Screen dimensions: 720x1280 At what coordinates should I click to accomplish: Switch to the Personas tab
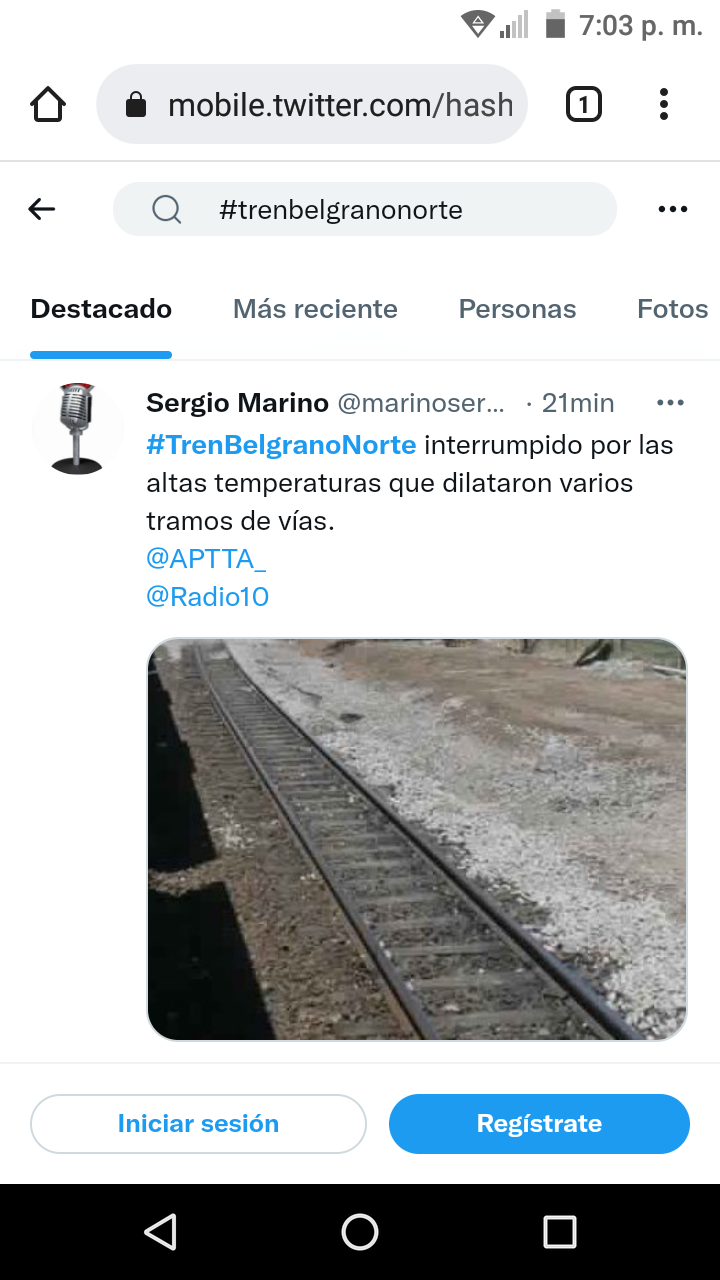(517, 309)
